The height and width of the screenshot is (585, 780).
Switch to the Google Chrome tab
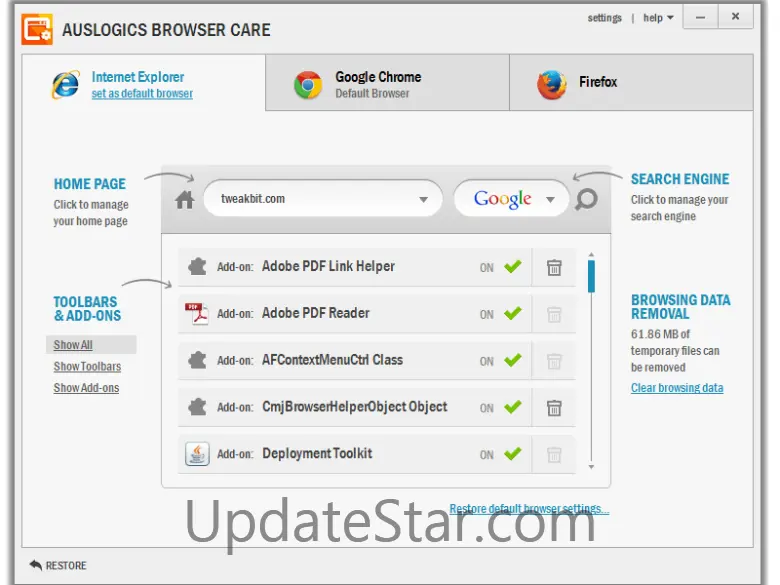point(388,83)
